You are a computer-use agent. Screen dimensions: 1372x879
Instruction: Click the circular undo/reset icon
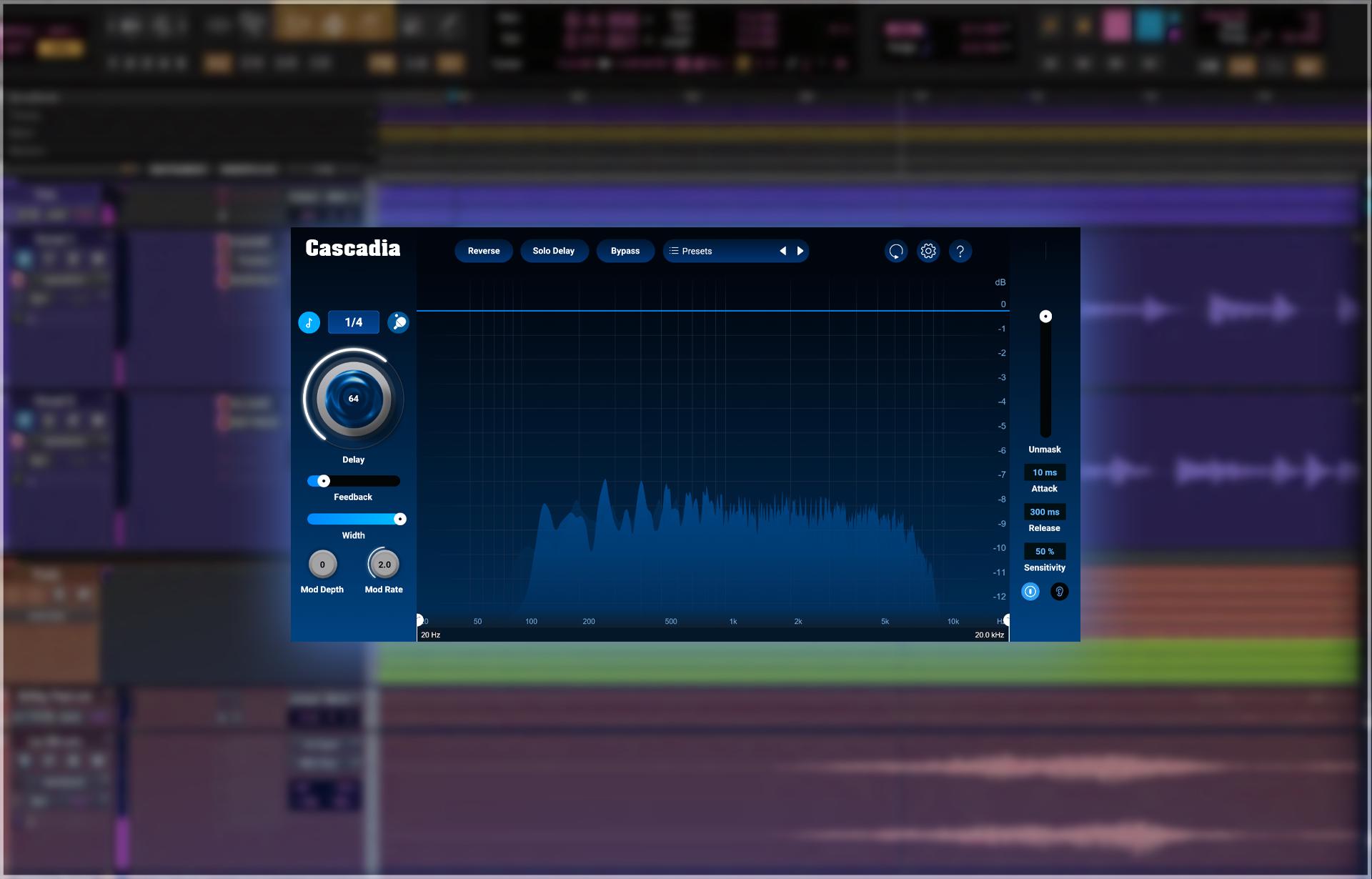(896, 251)
